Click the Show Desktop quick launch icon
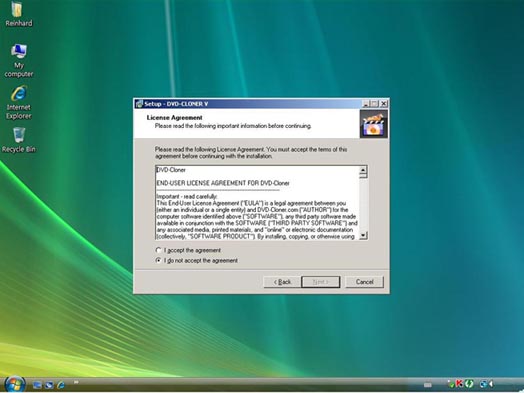This screenshot has width=524, height=393. (37, 385)
